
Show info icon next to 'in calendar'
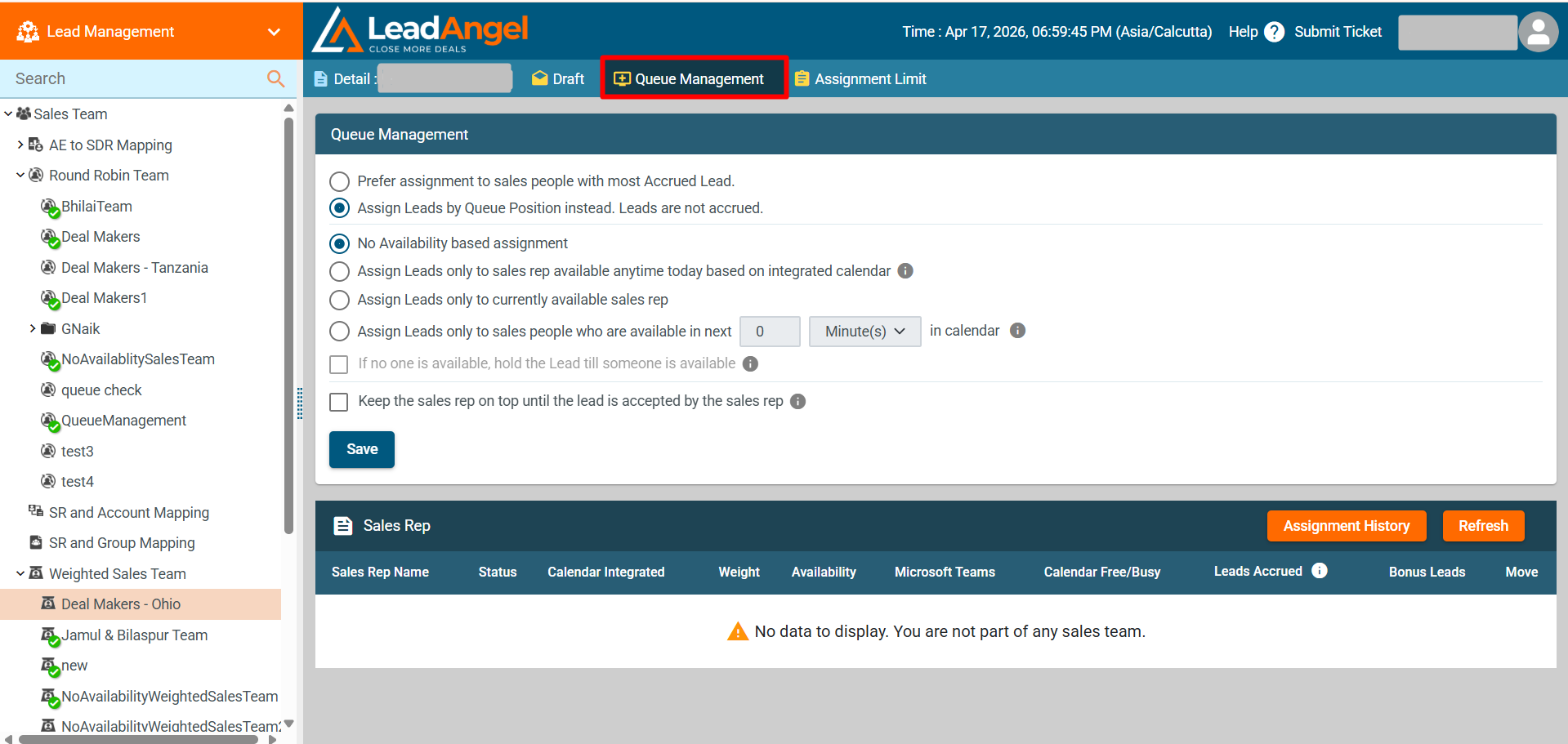pyautogui.click(x=1017, y=331)
